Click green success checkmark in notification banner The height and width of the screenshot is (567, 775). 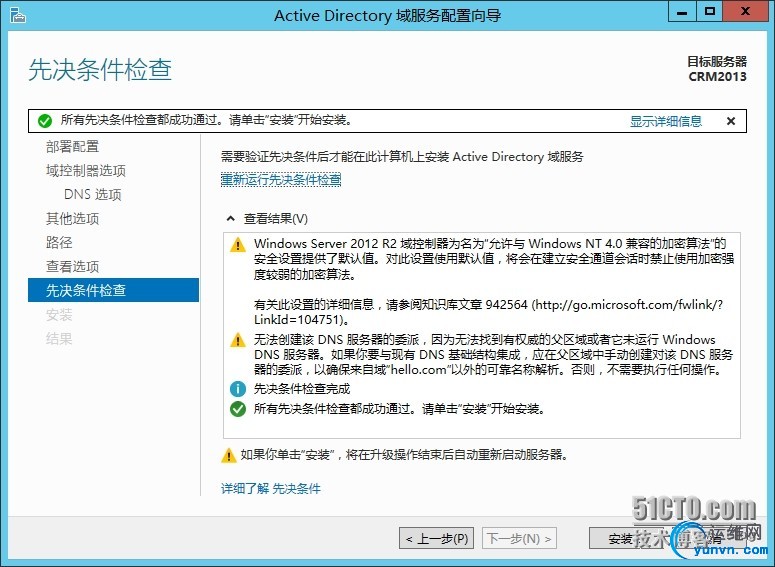(x=44, y=121)
